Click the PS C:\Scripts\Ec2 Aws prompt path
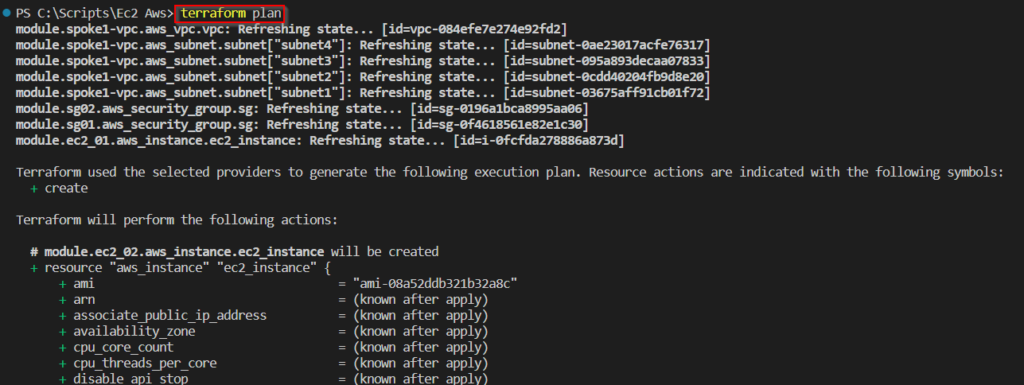 [x=95, y=13]
